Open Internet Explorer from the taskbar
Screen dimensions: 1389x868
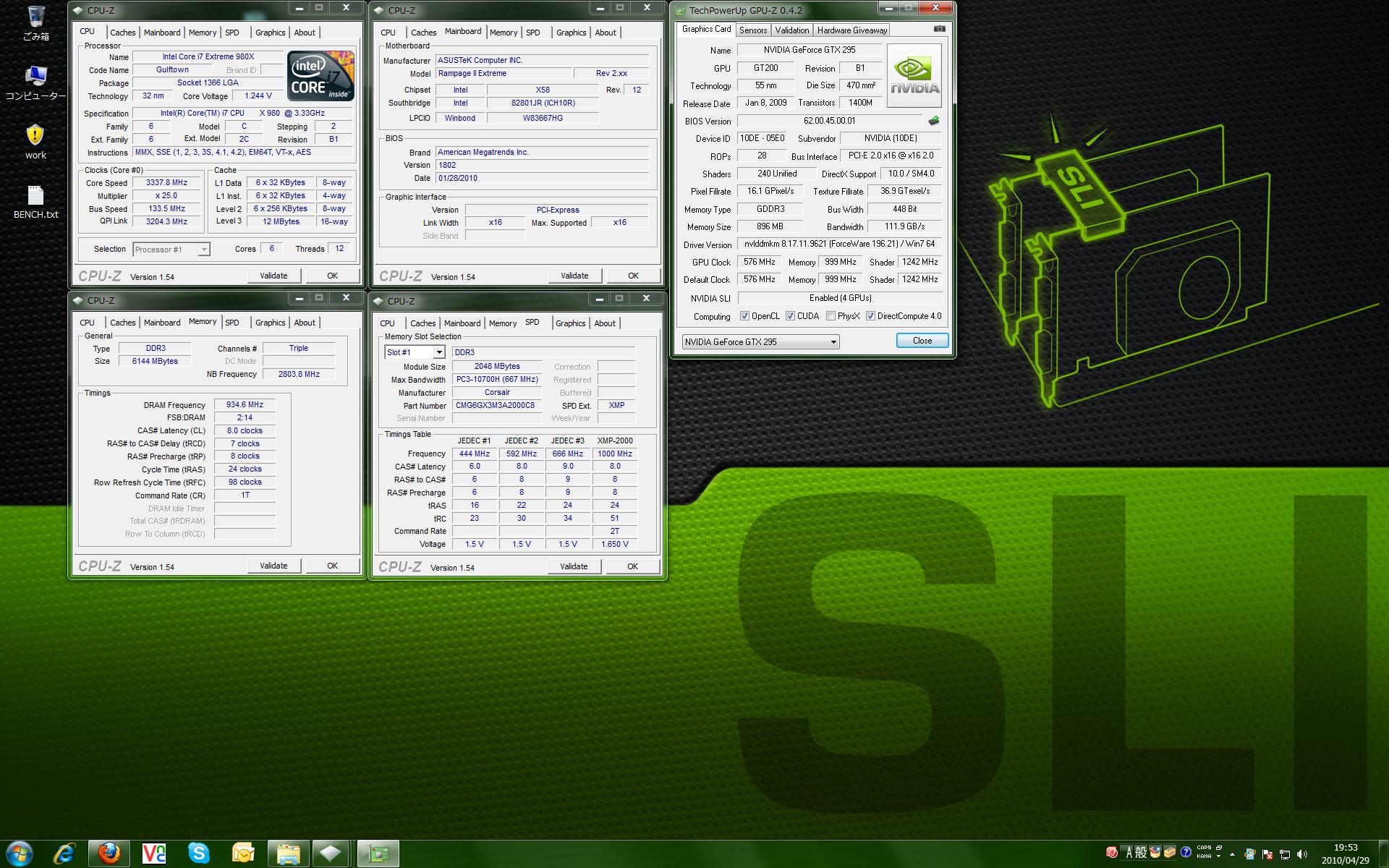pos(64,854)
